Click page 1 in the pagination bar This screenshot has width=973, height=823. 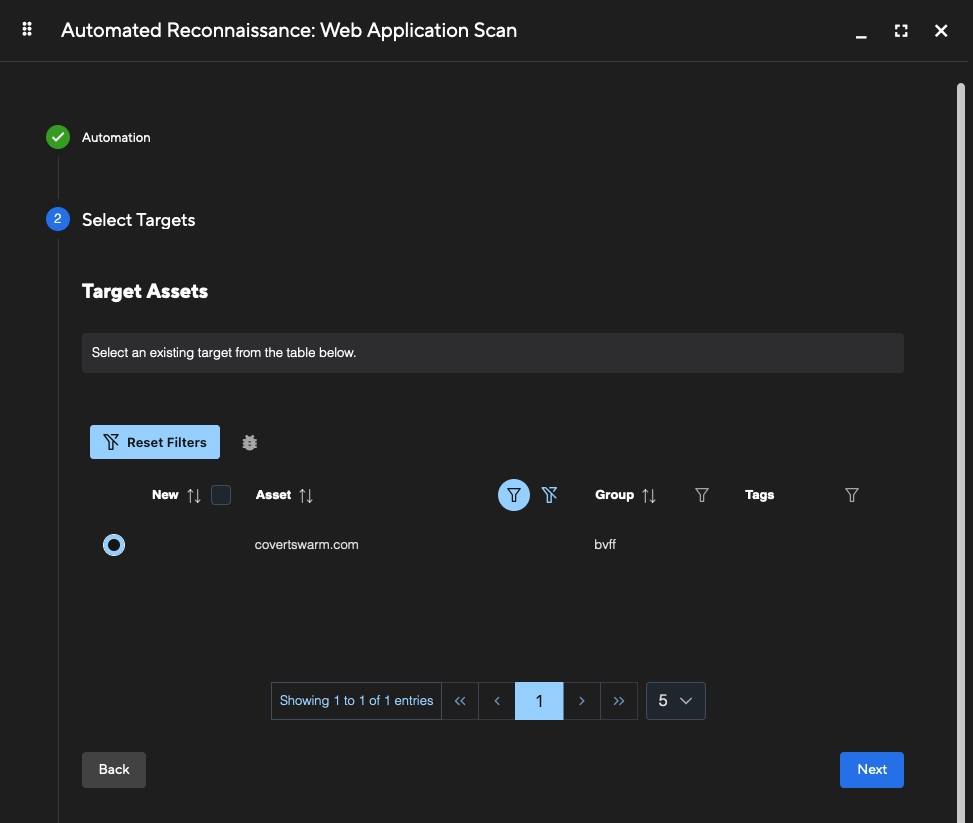(539, 700)
